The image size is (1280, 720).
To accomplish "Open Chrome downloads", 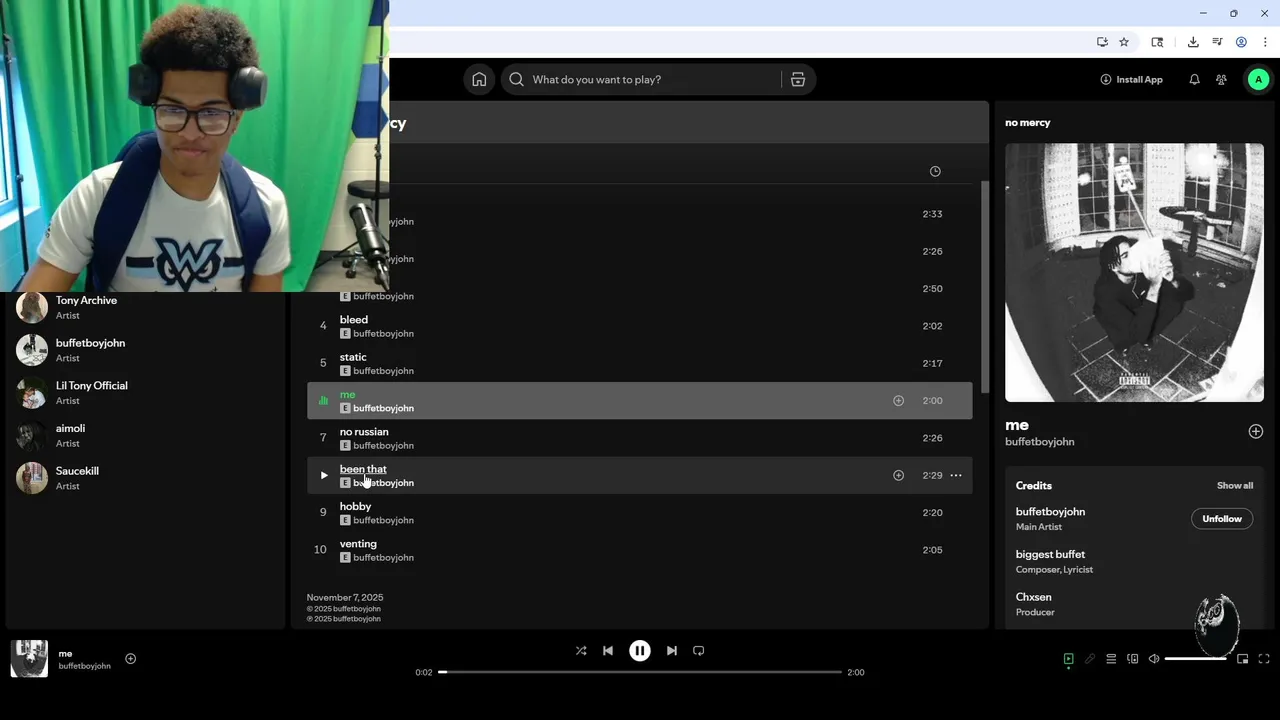I will (1193, 42).
